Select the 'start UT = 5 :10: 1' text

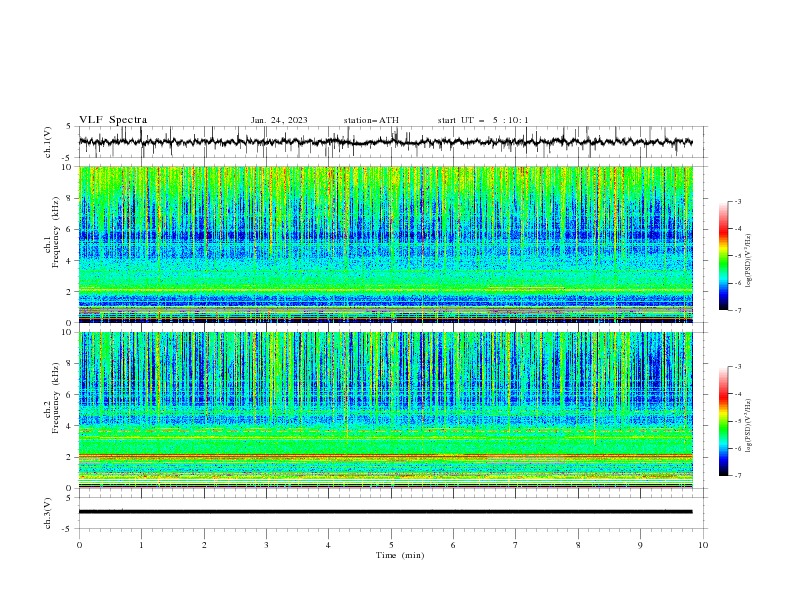pos(483,120)
